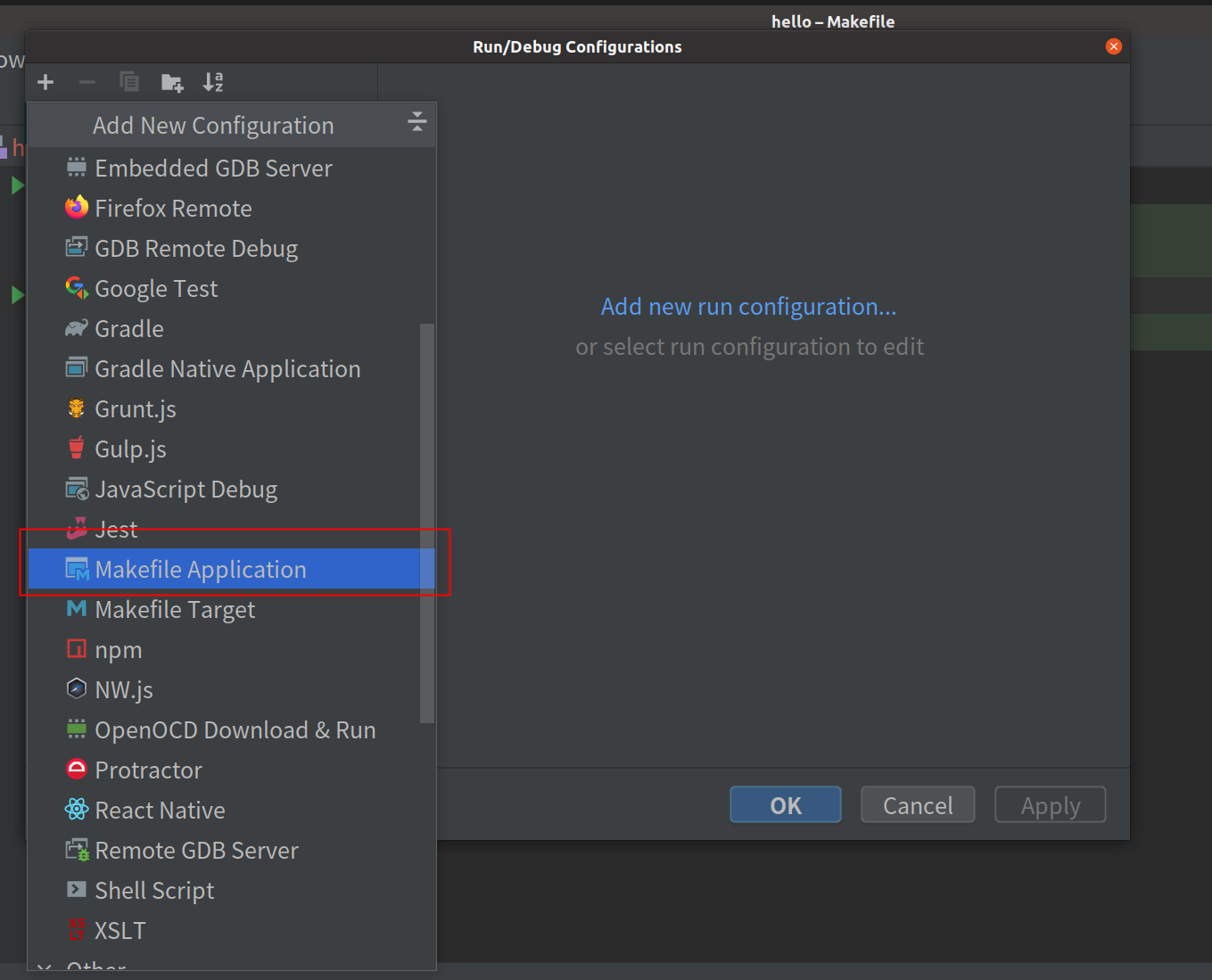Click the Create New Folder icon

pos(171,83)
